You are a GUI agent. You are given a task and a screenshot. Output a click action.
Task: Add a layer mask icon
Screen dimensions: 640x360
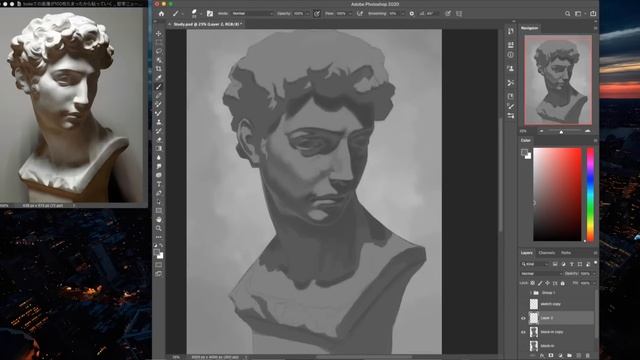click(x=551, y=356)
